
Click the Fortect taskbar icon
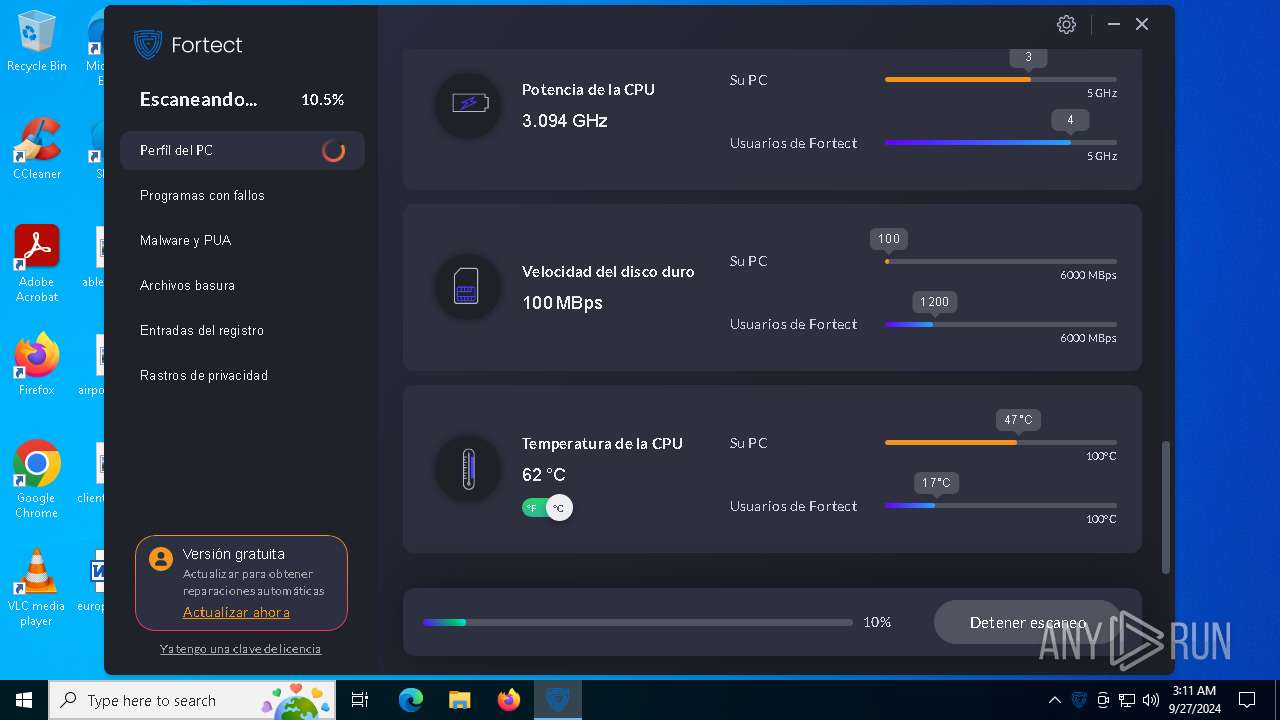point(557,700)
